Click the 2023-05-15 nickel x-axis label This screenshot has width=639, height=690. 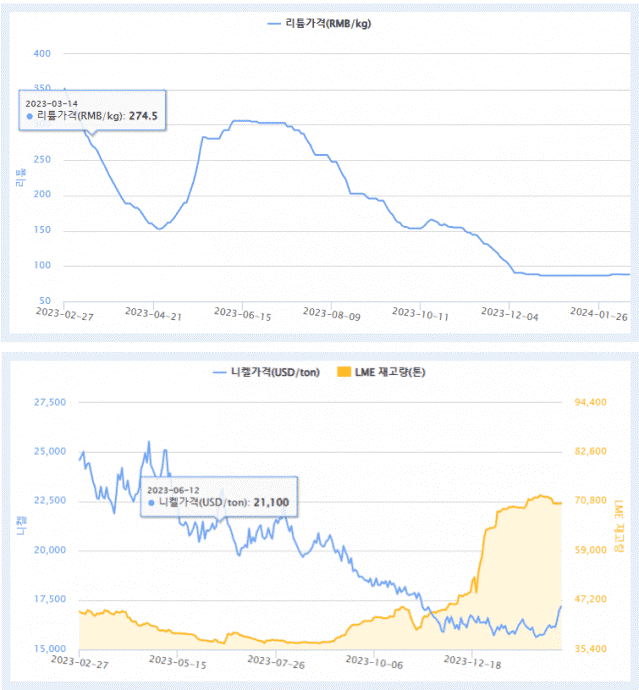[177, 662]
